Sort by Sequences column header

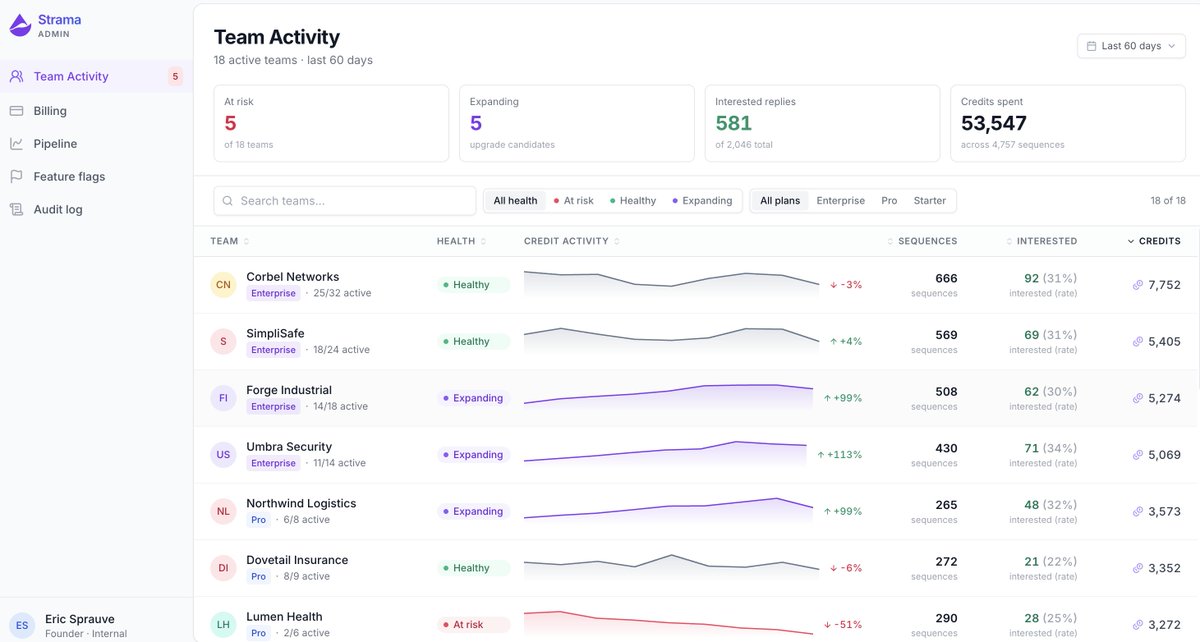pos(922,241)
